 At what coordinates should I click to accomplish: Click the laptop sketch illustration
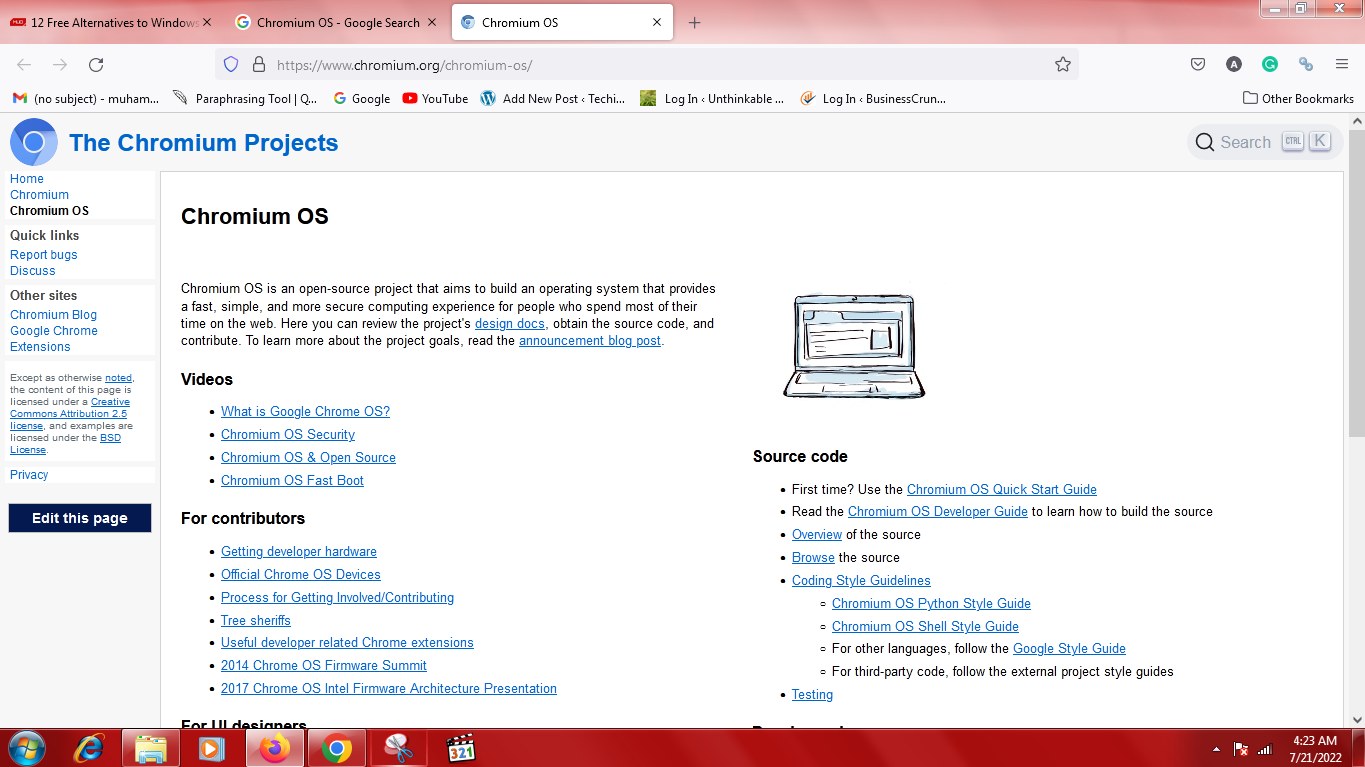(854, 346)
